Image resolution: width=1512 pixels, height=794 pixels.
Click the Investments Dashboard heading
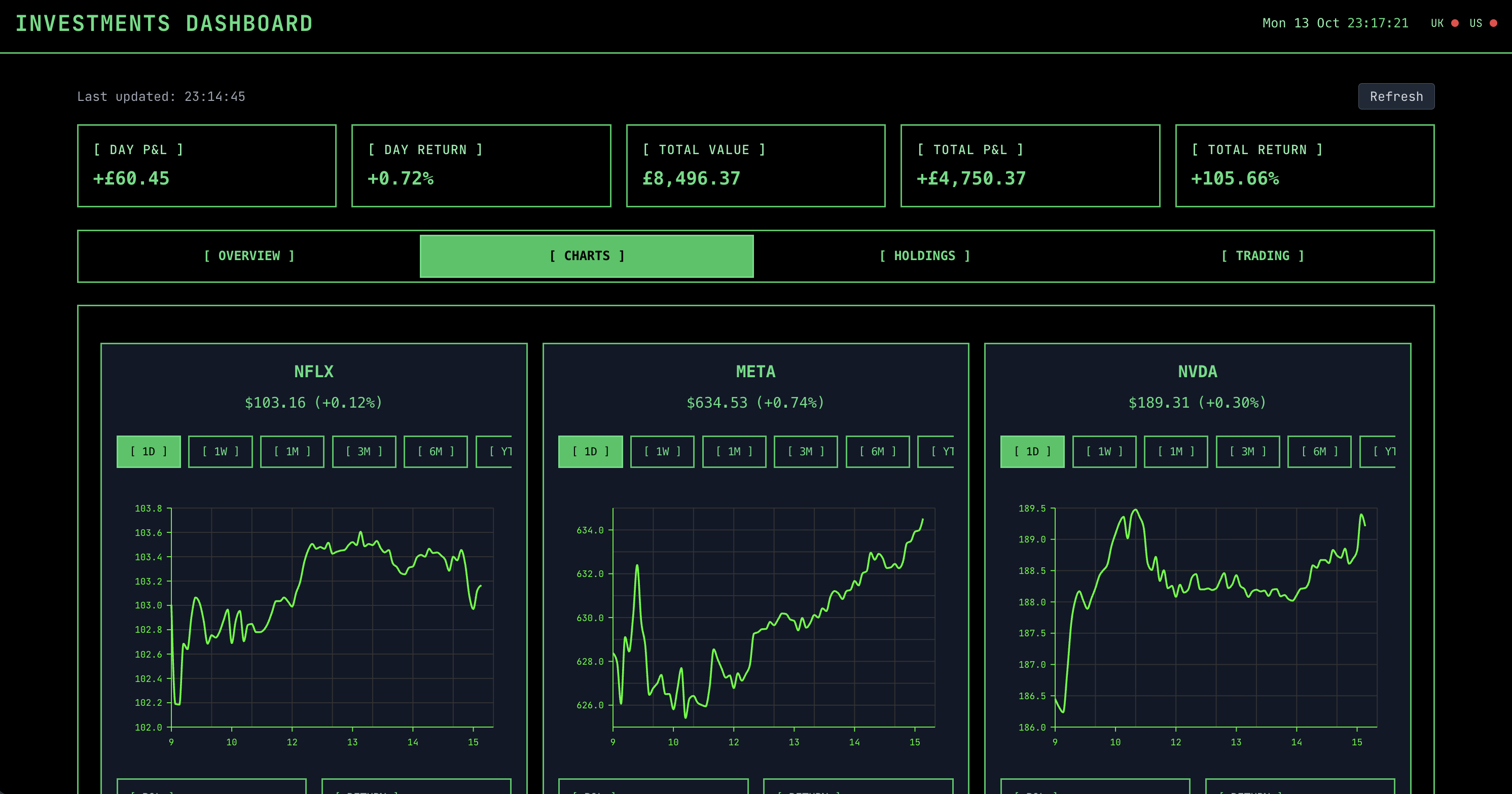point(164,23)
